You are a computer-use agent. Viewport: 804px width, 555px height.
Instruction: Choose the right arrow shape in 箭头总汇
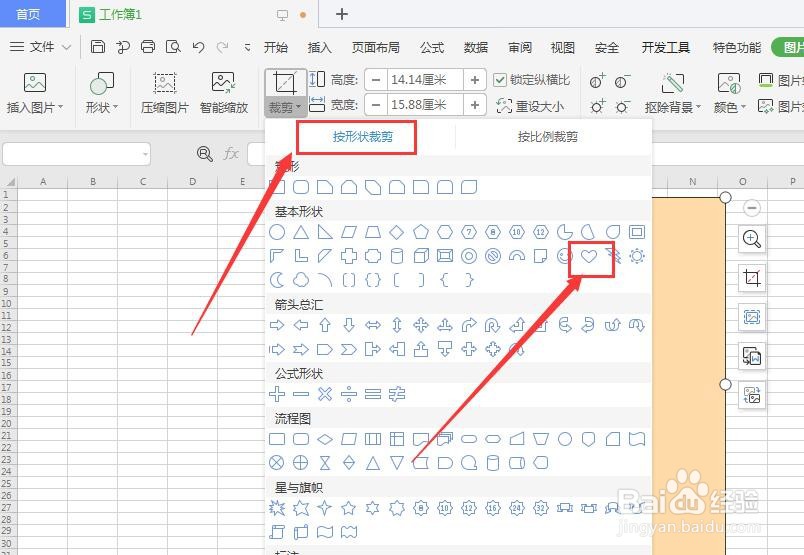[277, 325]
